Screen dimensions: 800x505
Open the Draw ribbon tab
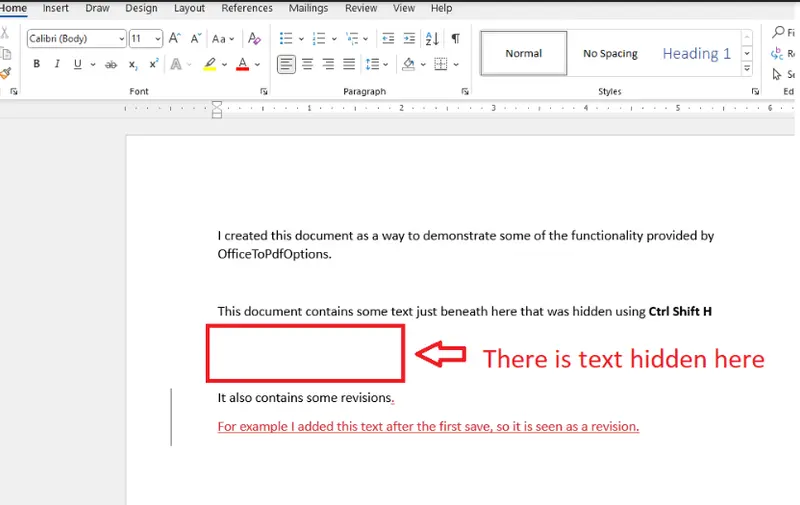tap(97, 8)
